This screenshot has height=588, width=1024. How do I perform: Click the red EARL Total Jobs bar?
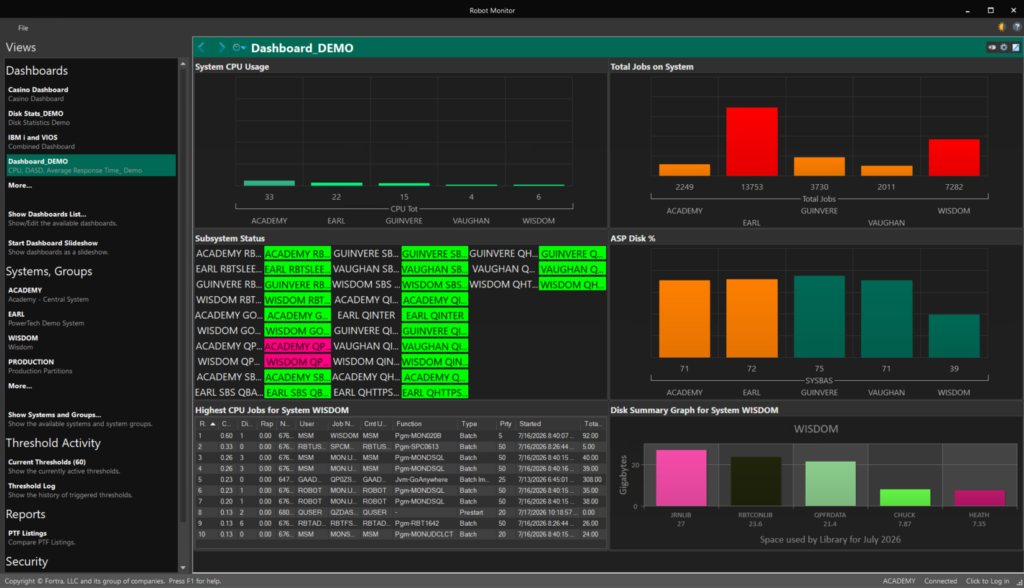pos(752,142)
